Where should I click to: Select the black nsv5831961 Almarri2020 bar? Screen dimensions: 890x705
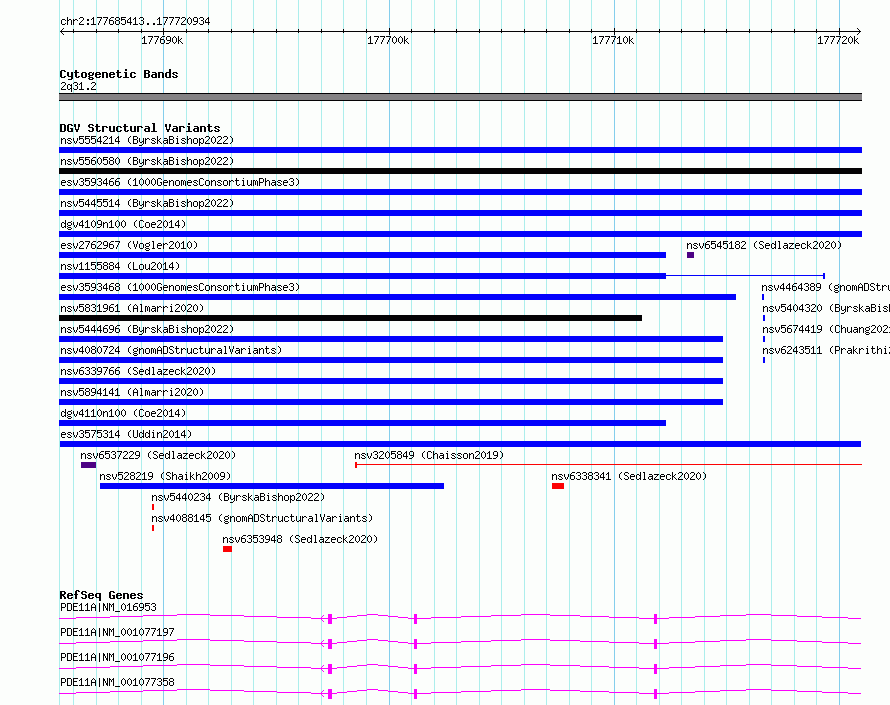click(350, 318)
